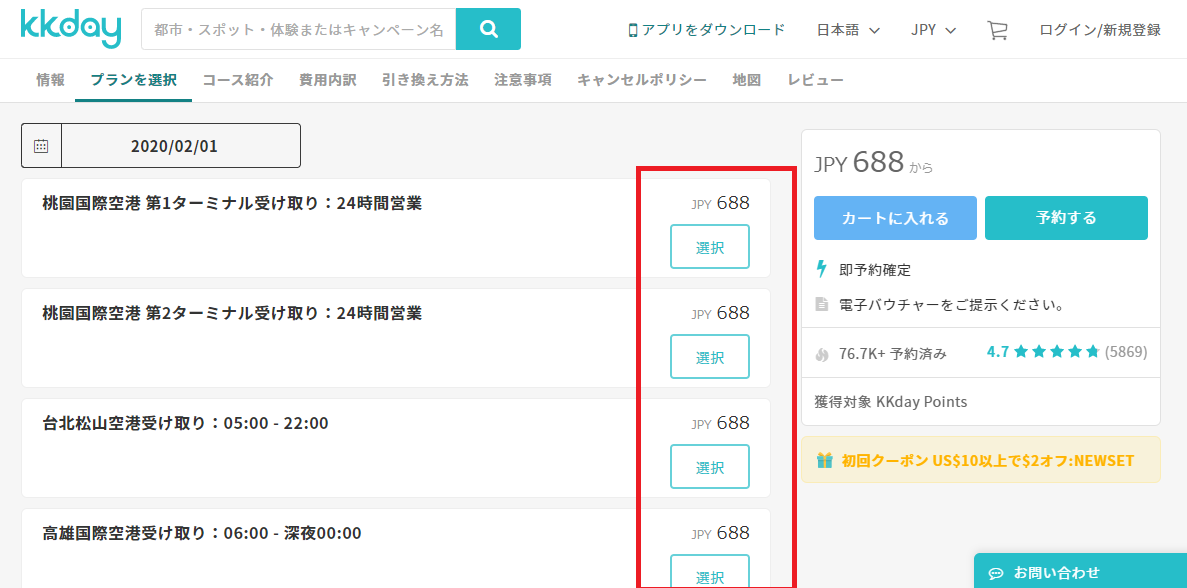The image size is (1187, 588).
Task: Click the chat bubble icon for inquiries
Action: pyautogui.click(x=995, y=573)
